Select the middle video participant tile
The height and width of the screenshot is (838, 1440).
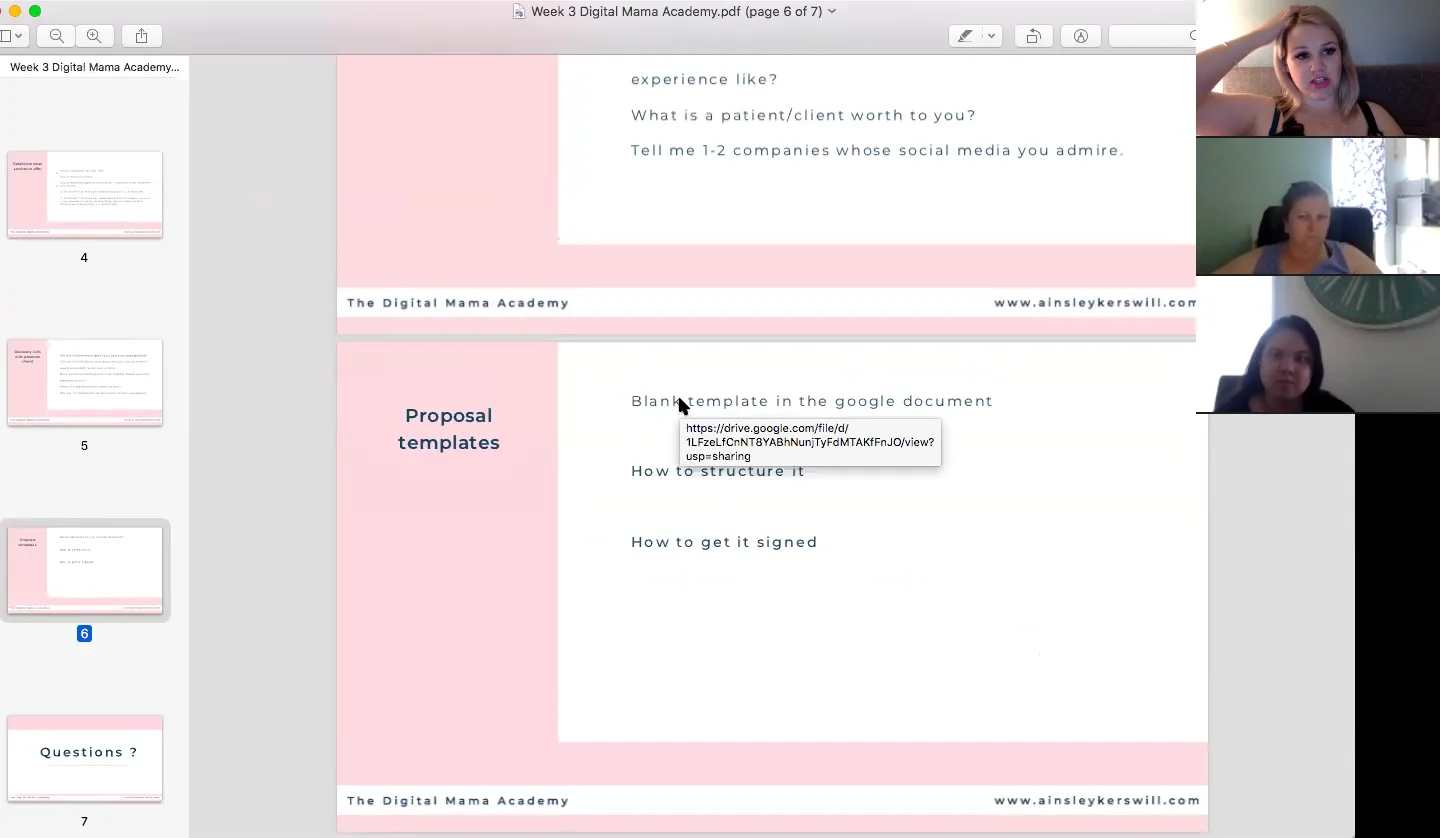(1318, 206)
